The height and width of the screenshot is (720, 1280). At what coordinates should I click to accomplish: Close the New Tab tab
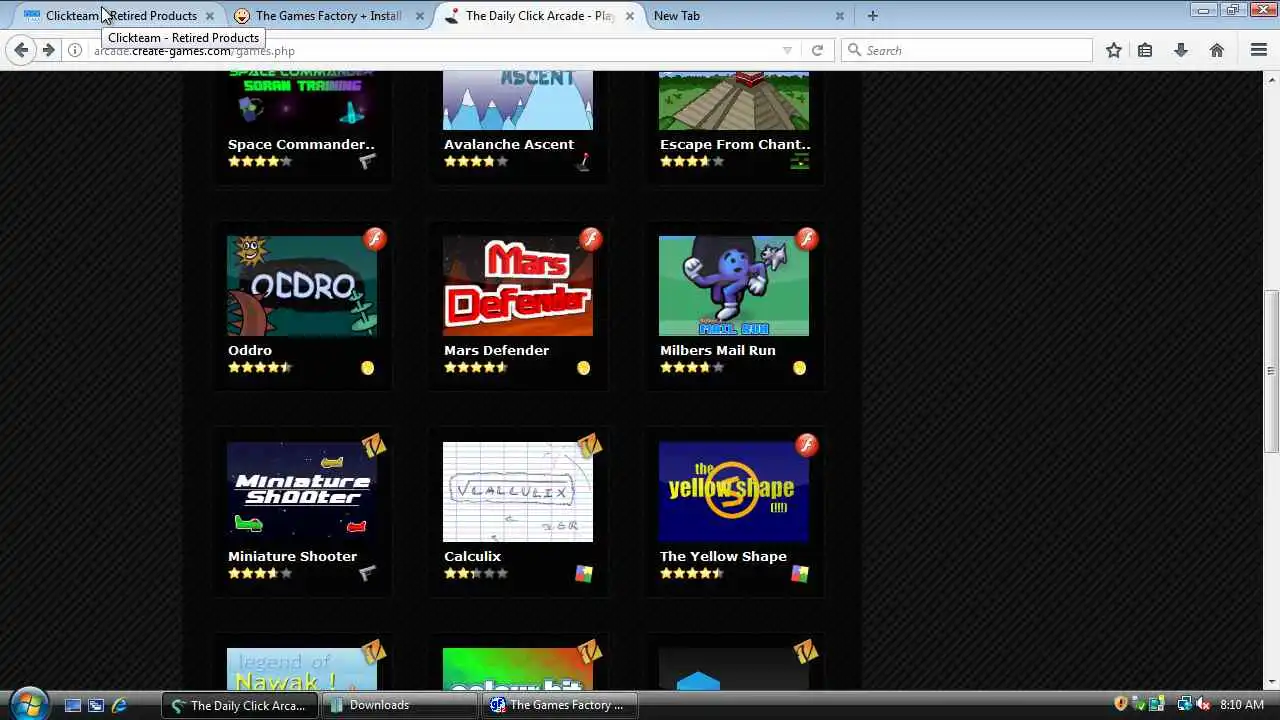pyautogui.click(x=839, y=15)
